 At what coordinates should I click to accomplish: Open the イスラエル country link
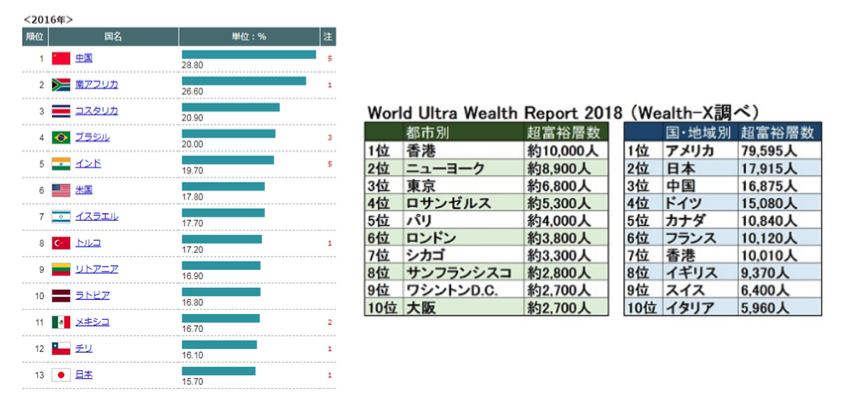tap(97, 216)
